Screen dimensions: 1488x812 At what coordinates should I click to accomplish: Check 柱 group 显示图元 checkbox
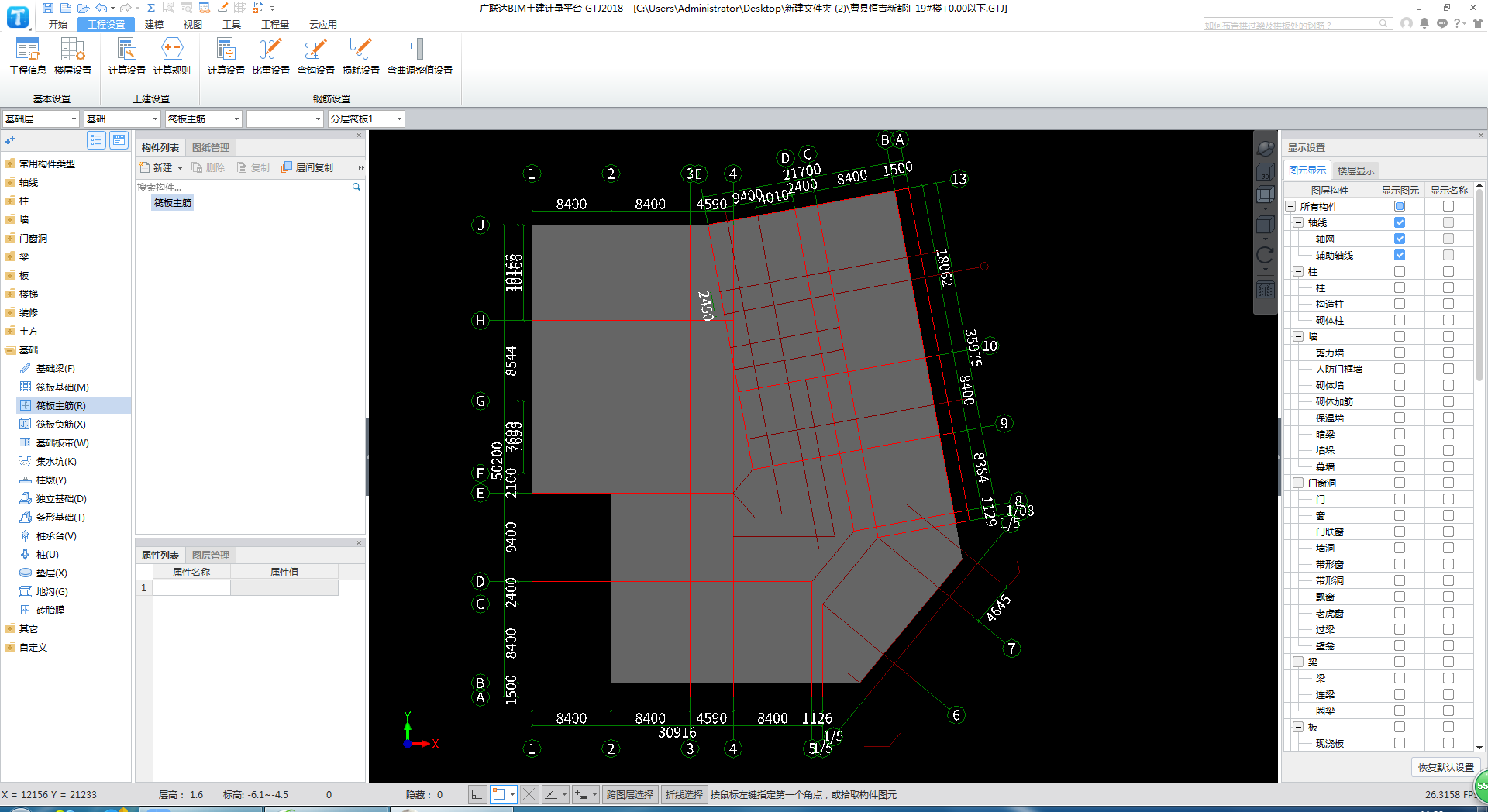1400,271
